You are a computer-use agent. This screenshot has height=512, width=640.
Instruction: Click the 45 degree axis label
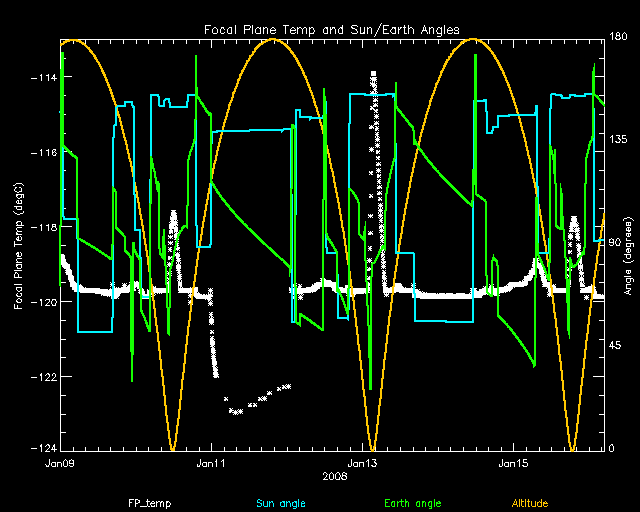pyautogui.click(x=615, y=346)
